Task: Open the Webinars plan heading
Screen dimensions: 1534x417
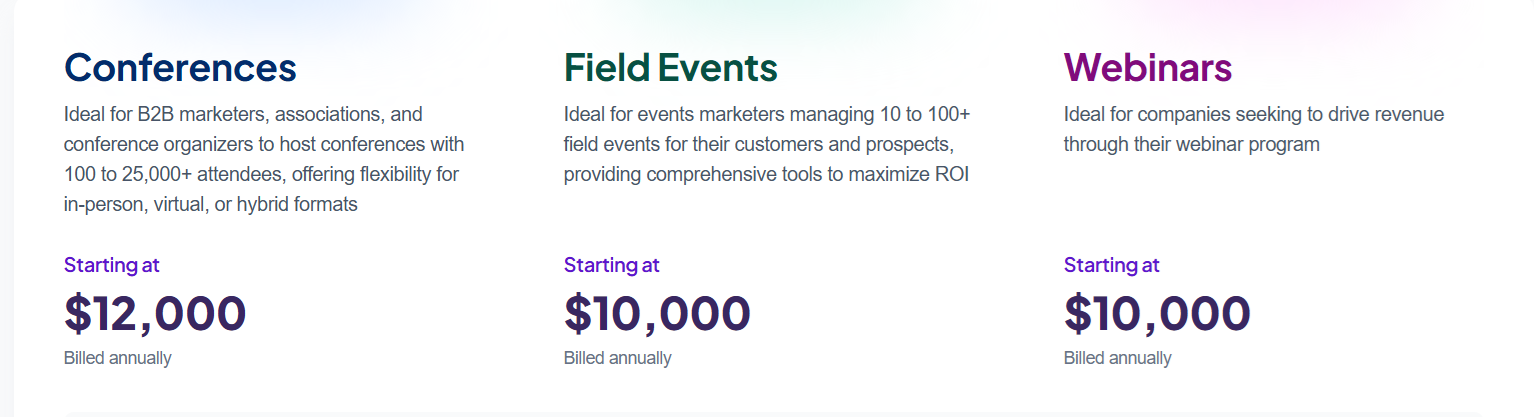Action: click(x=1147, y=68)
